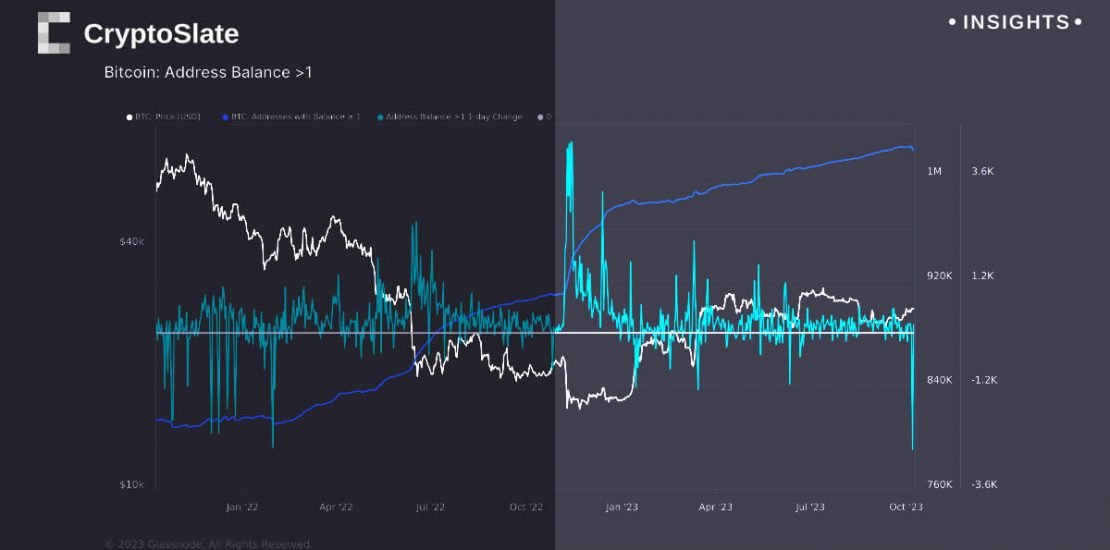
Task: Click the CryptoSlate brand name text
Action: click(x=161, y=34)
